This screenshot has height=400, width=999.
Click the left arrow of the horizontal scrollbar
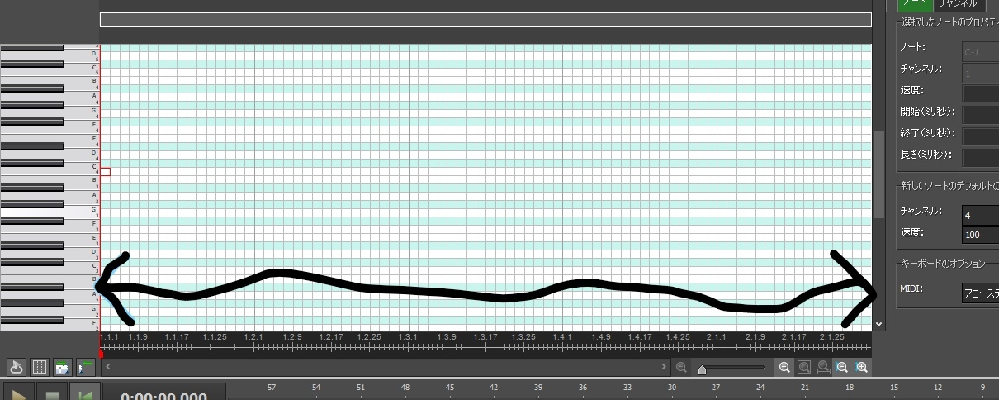pos(108,366)
